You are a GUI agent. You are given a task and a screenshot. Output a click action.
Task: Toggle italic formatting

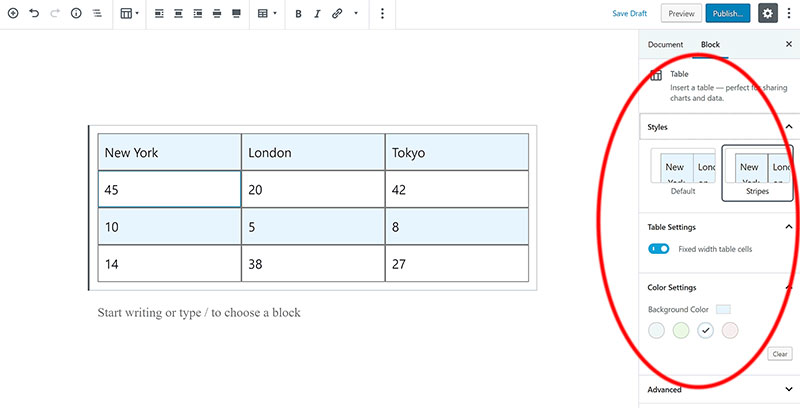[x=317, y=14]
